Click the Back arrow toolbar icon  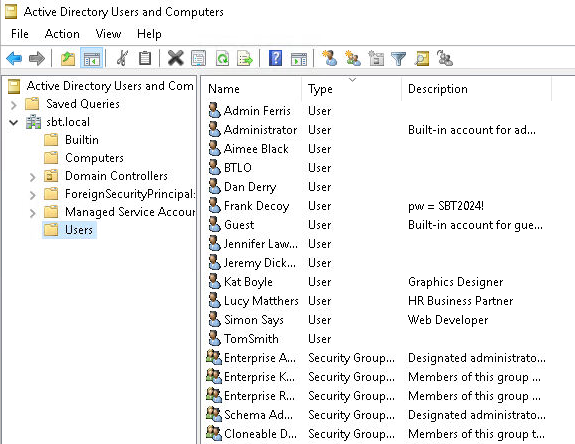coord(14,58)
